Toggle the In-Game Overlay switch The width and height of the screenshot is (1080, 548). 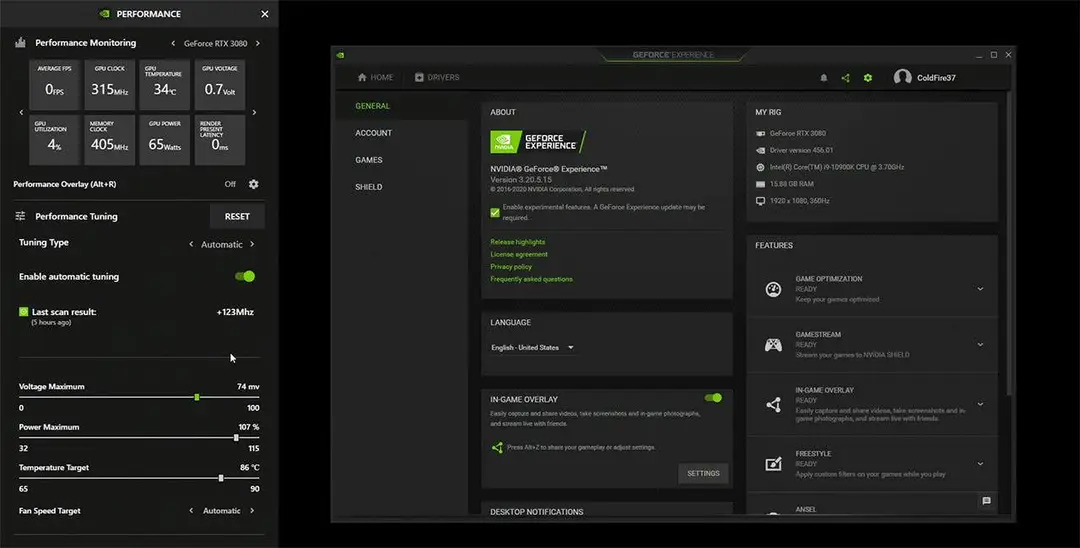(713, 398)
